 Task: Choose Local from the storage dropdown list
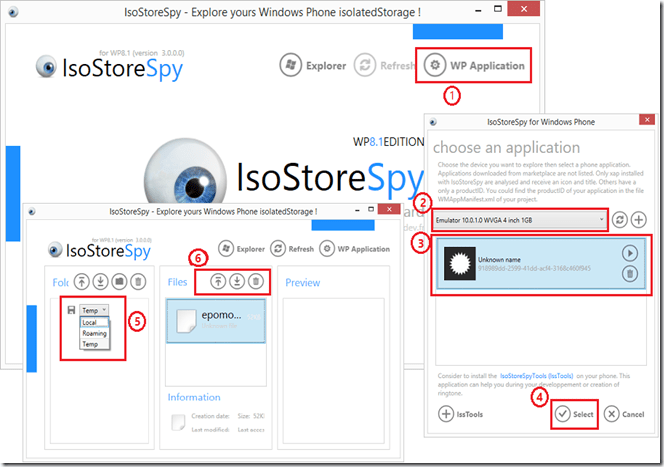90,323
